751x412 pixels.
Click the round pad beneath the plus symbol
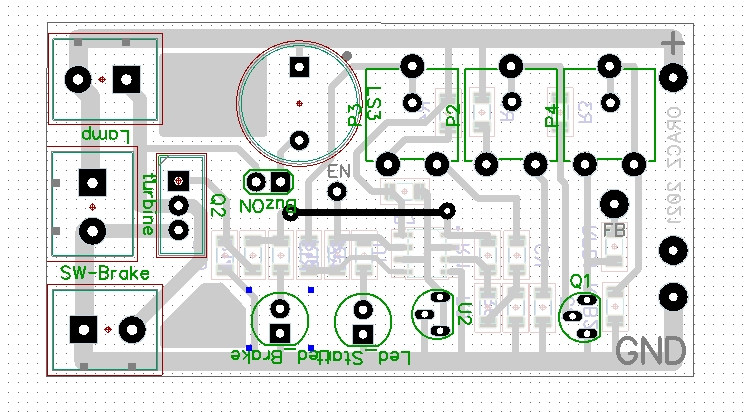[x=673, y=78]
